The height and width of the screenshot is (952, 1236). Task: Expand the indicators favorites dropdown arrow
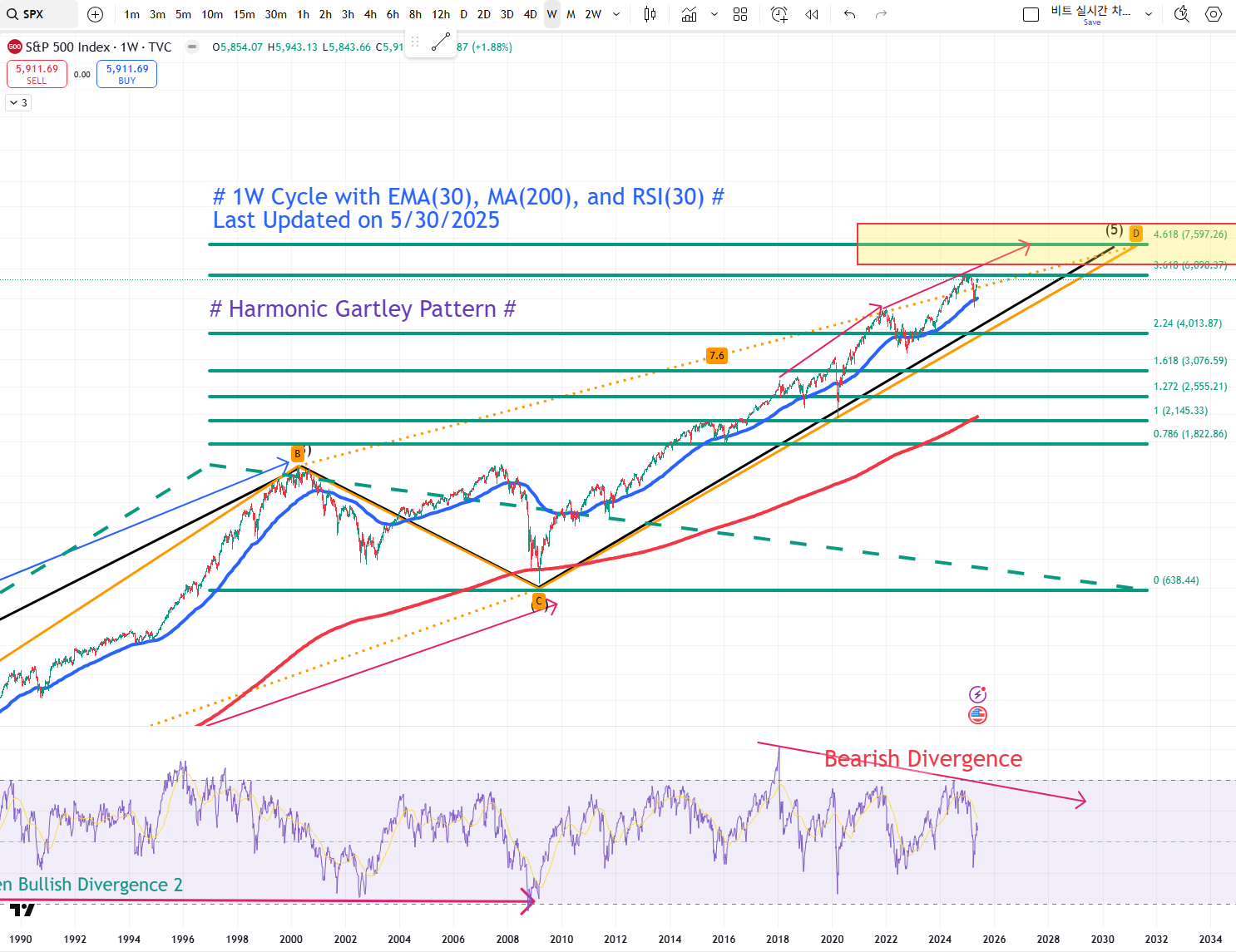[x=714, y=14]
